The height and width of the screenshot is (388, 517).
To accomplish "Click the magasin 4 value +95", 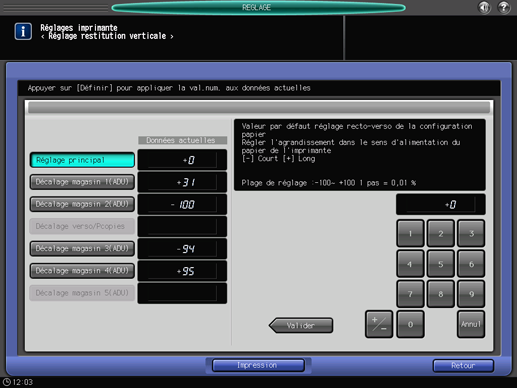I will tap(182, 271).
